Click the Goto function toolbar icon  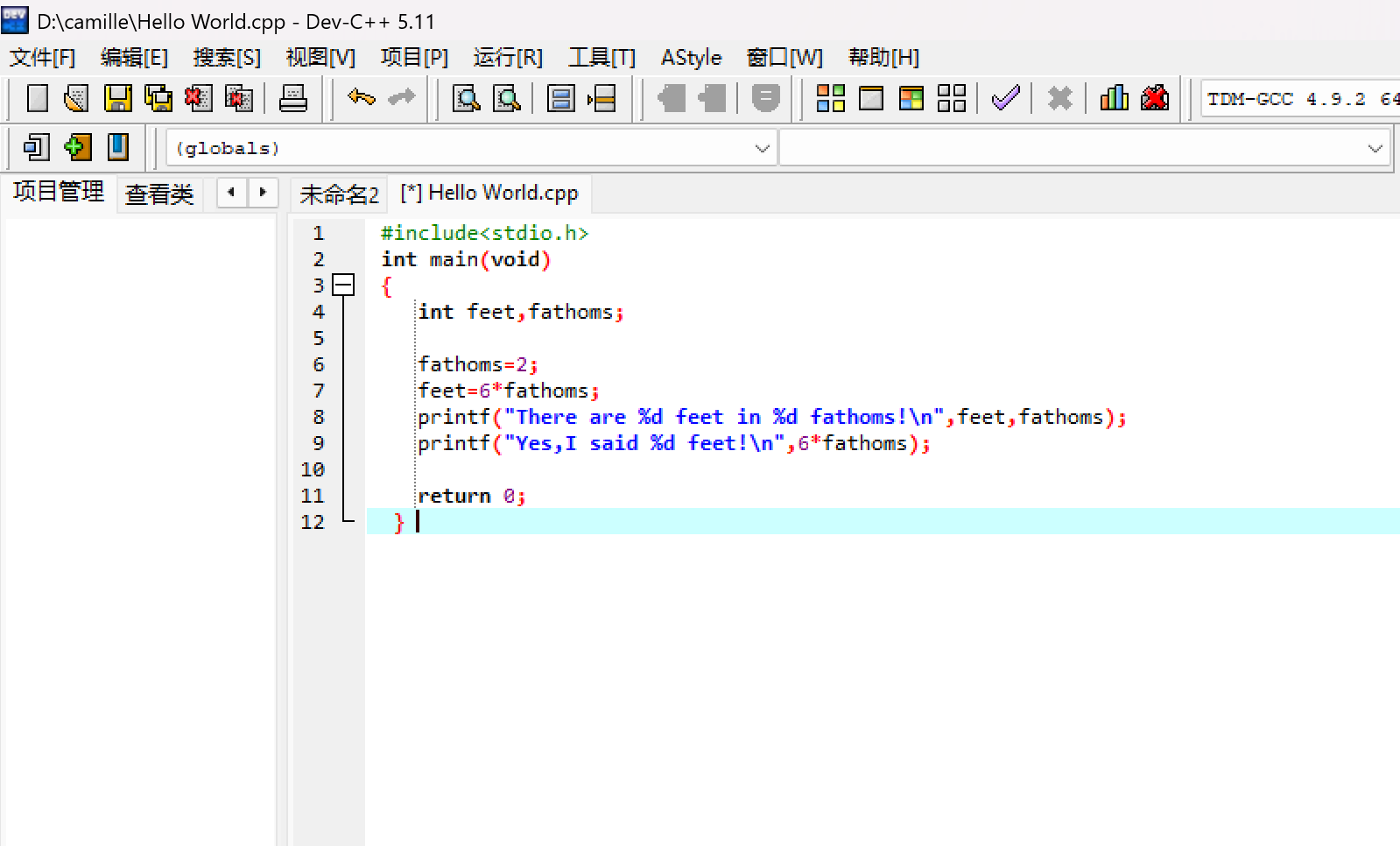tap(560, 98)
